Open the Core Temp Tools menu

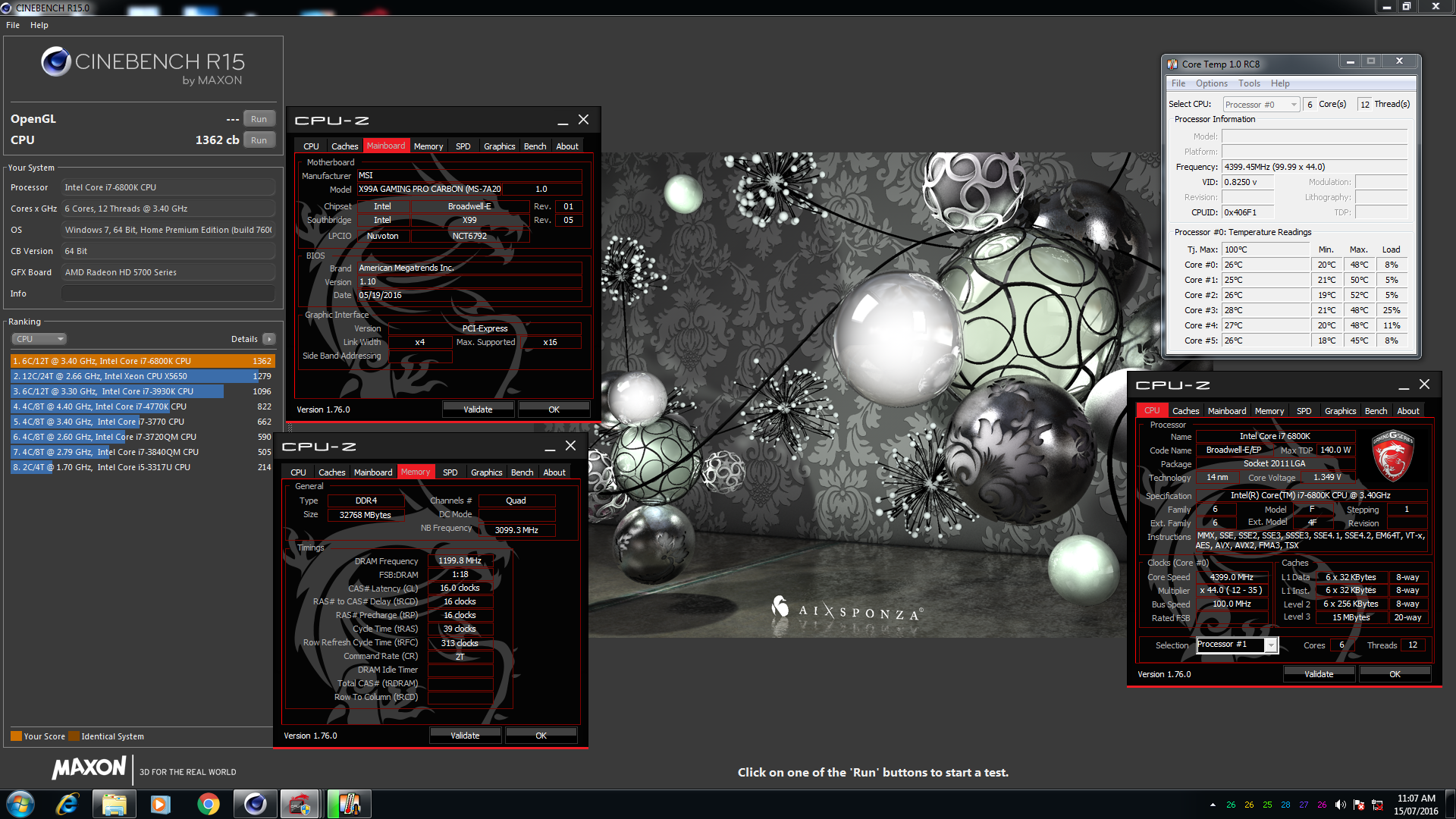tap(1250, 83)
